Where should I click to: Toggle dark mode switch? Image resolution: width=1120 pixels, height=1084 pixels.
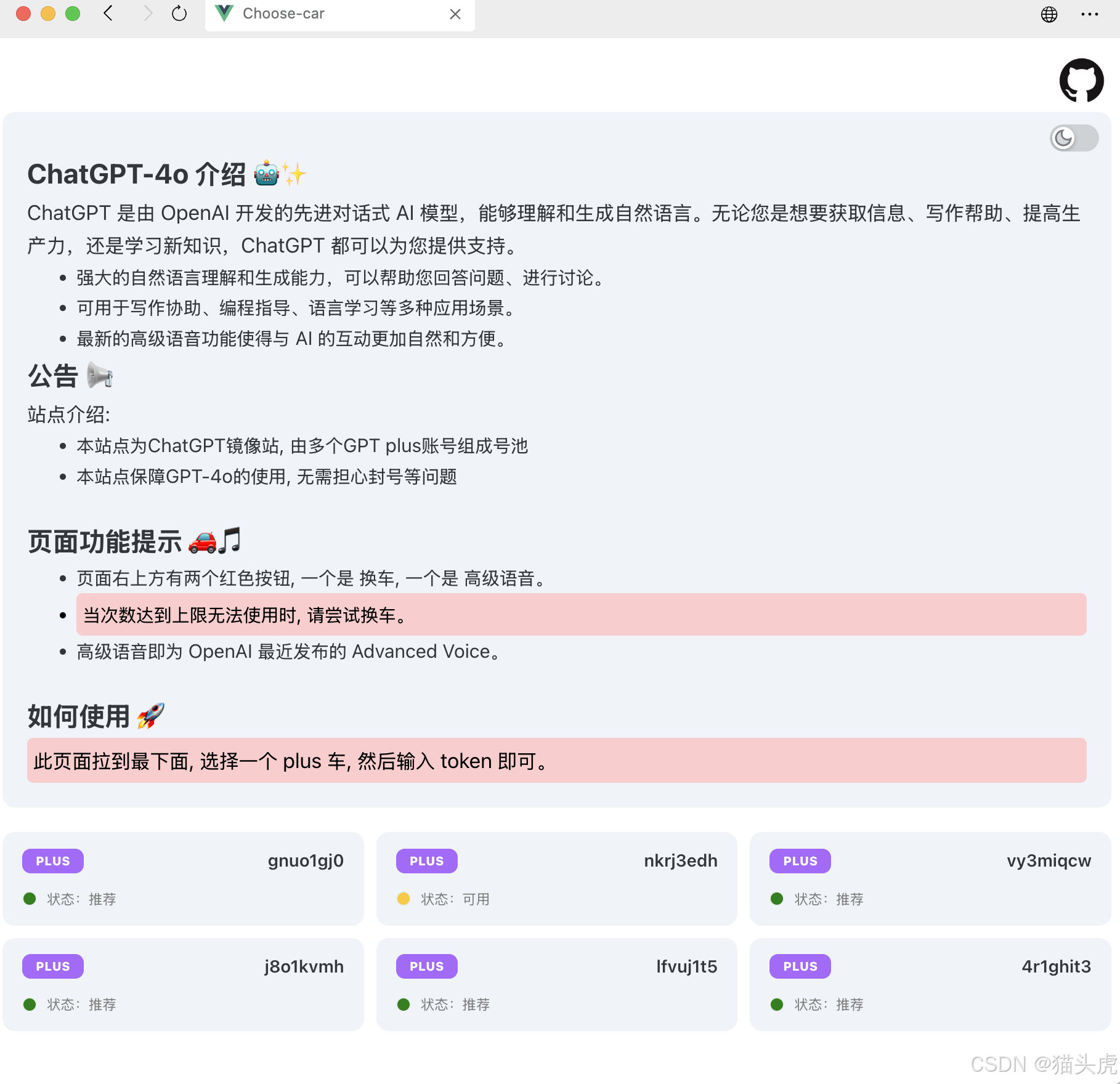click(x=1074, y=138)
